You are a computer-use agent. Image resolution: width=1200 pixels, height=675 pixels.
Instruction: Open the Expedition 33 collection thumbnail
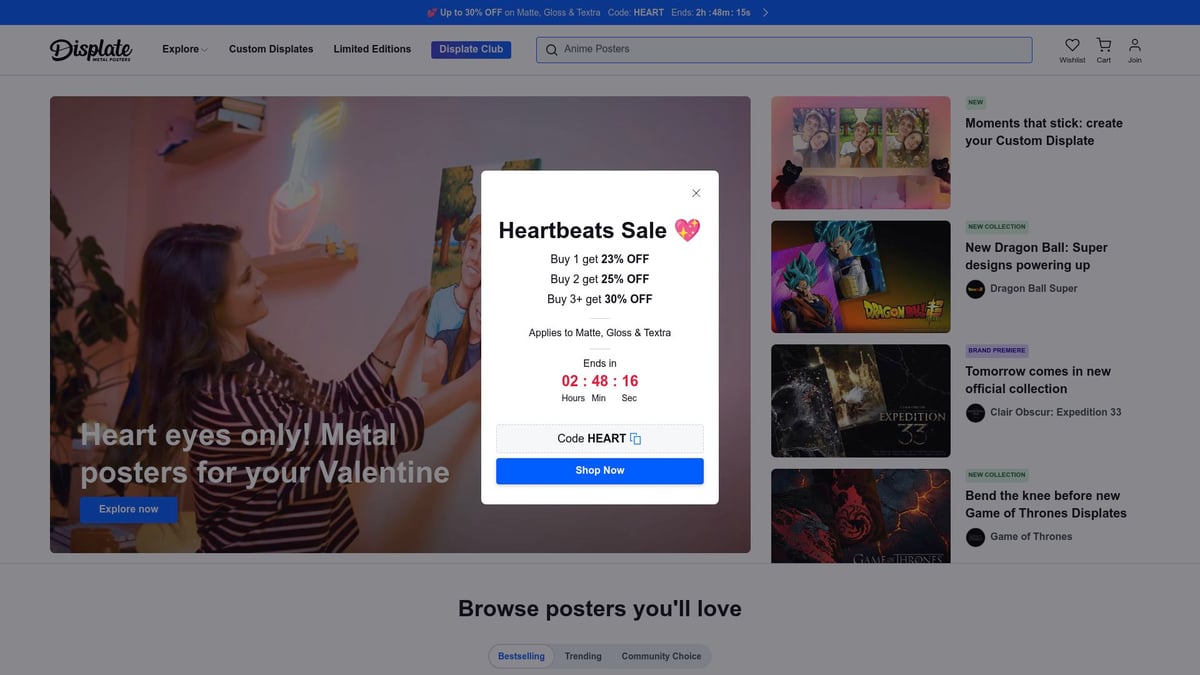coord(860,401)
